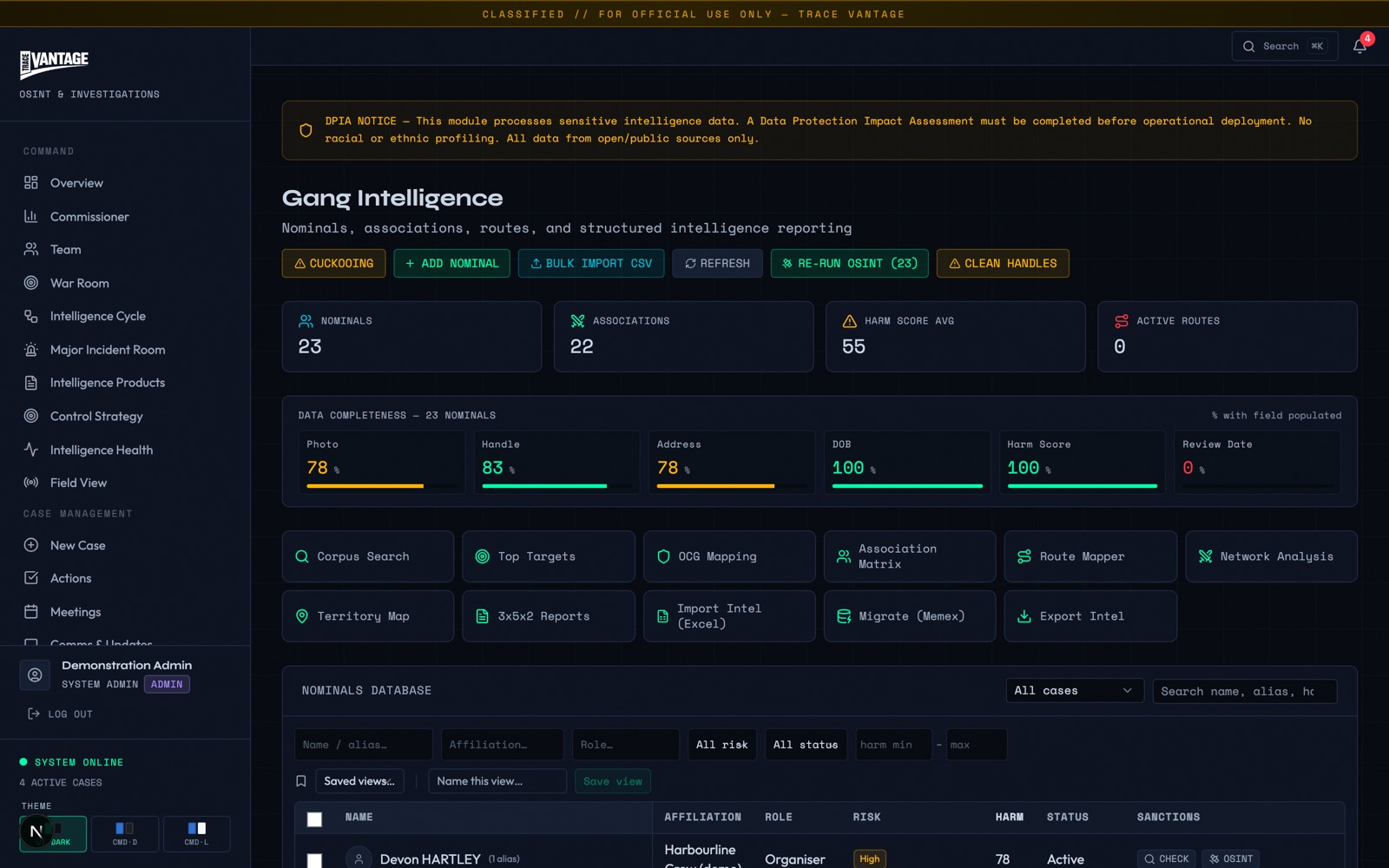This screenshot has width=1389, height=868.
Task: Click the Actions checkmark icon
Action: point(31,578)
